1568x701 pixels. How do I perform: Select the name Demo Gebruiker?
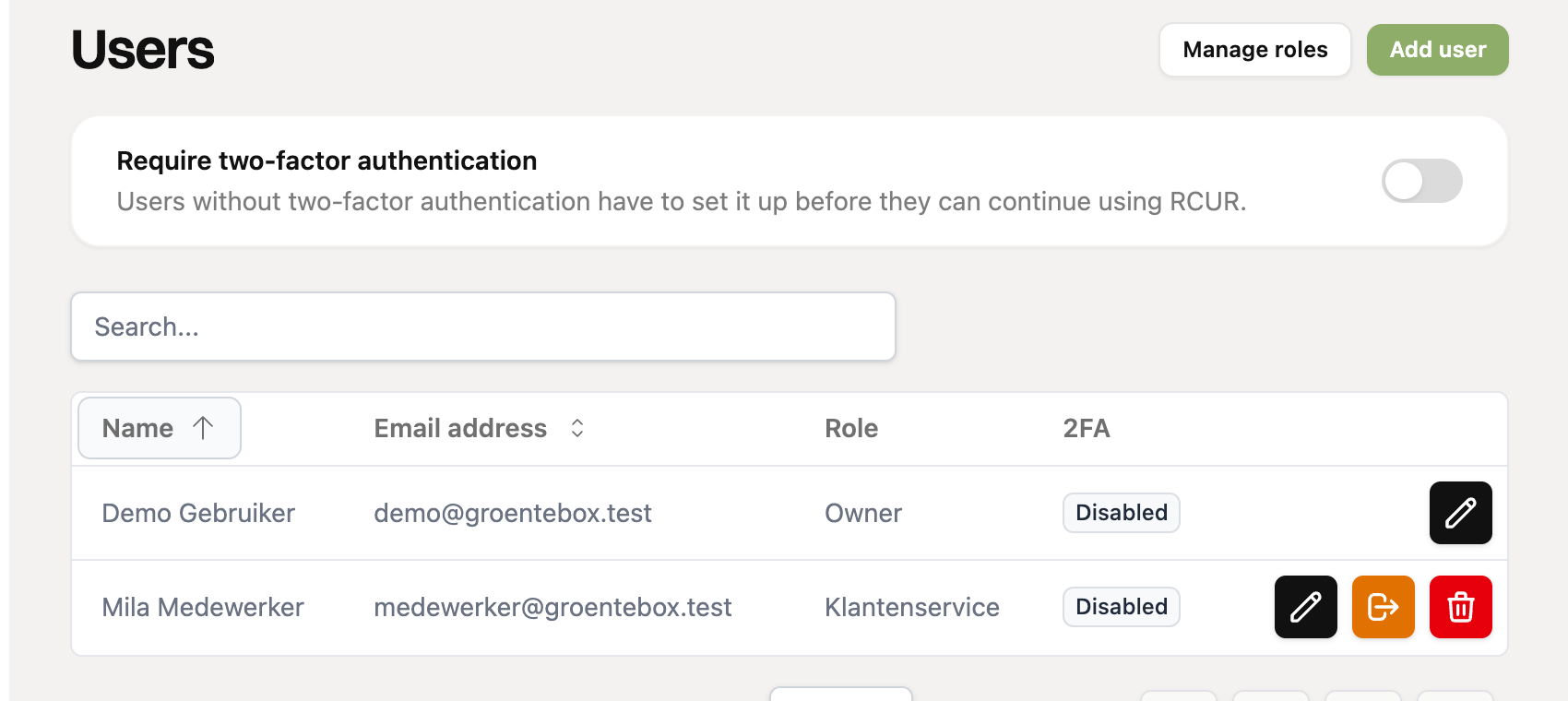(198, 513)
